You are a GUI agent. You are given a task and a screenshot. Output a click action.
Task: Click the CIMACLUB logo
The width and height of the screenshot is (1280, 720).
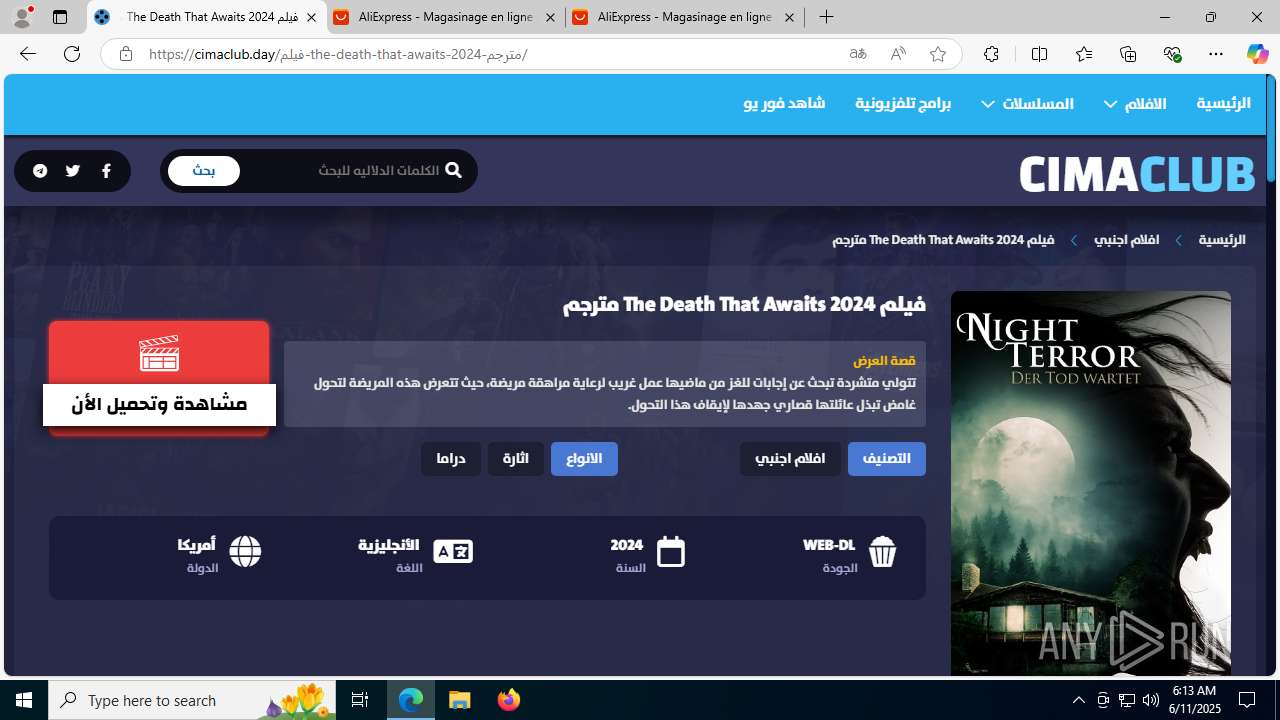(x=1137, y=174)
